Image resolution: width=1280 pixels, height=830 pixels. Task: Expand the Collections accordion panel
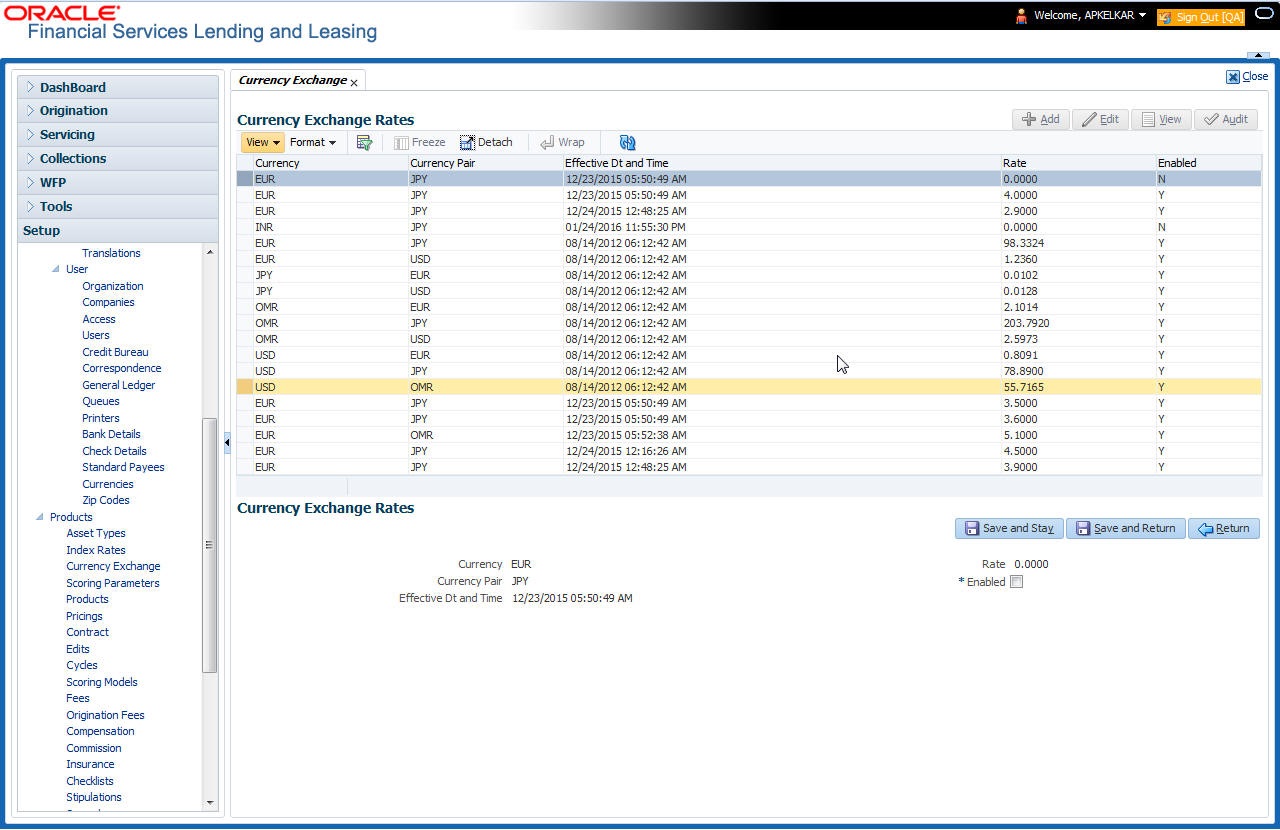[x=73, y=159]
